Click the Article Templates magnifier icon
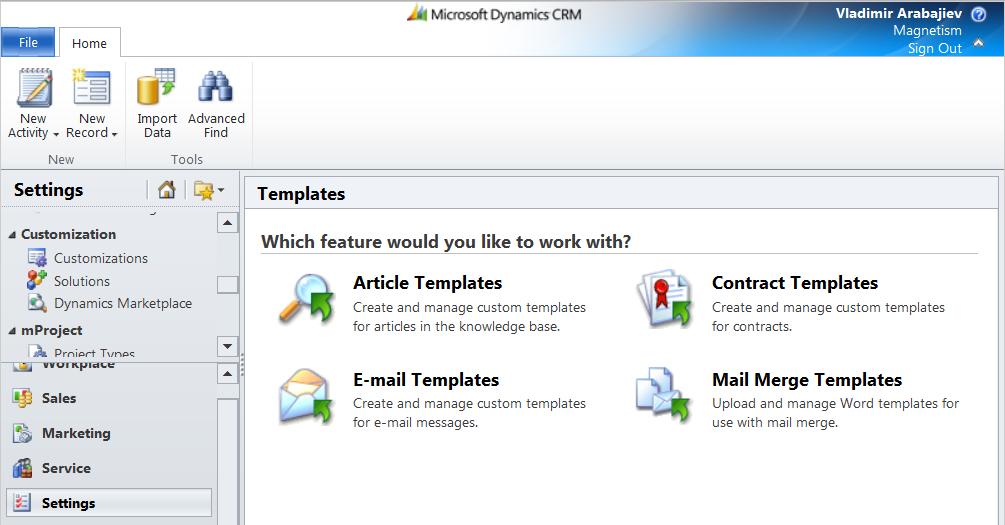The width and height of the screenshot is (1005, 525). point(307,299)
